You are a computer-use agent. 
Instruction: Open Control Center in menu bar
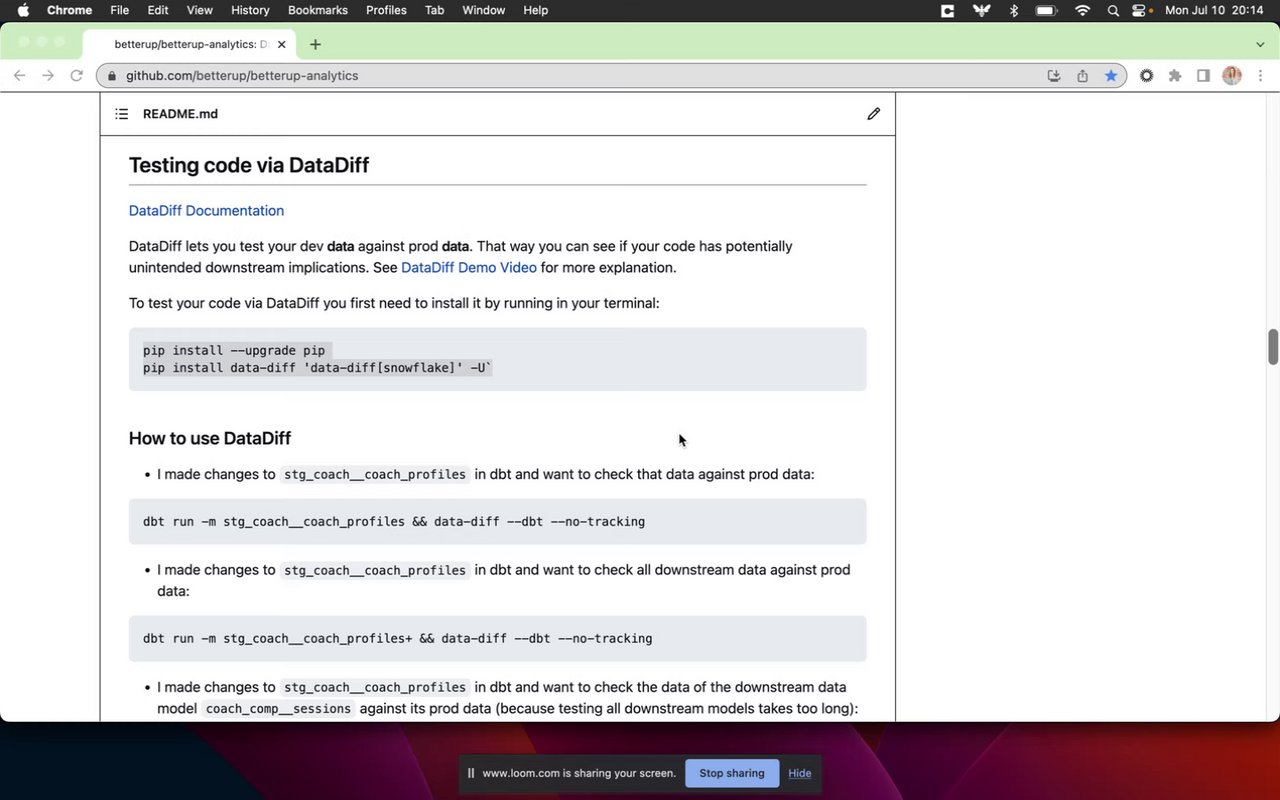coord(1139,10)
